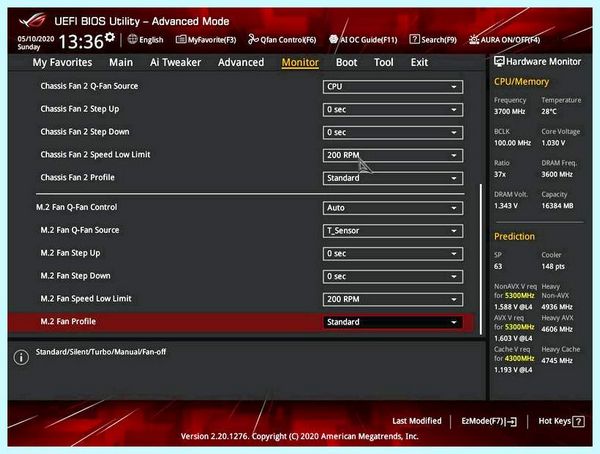Open the My Favorites tab

[x=62, y=62]
